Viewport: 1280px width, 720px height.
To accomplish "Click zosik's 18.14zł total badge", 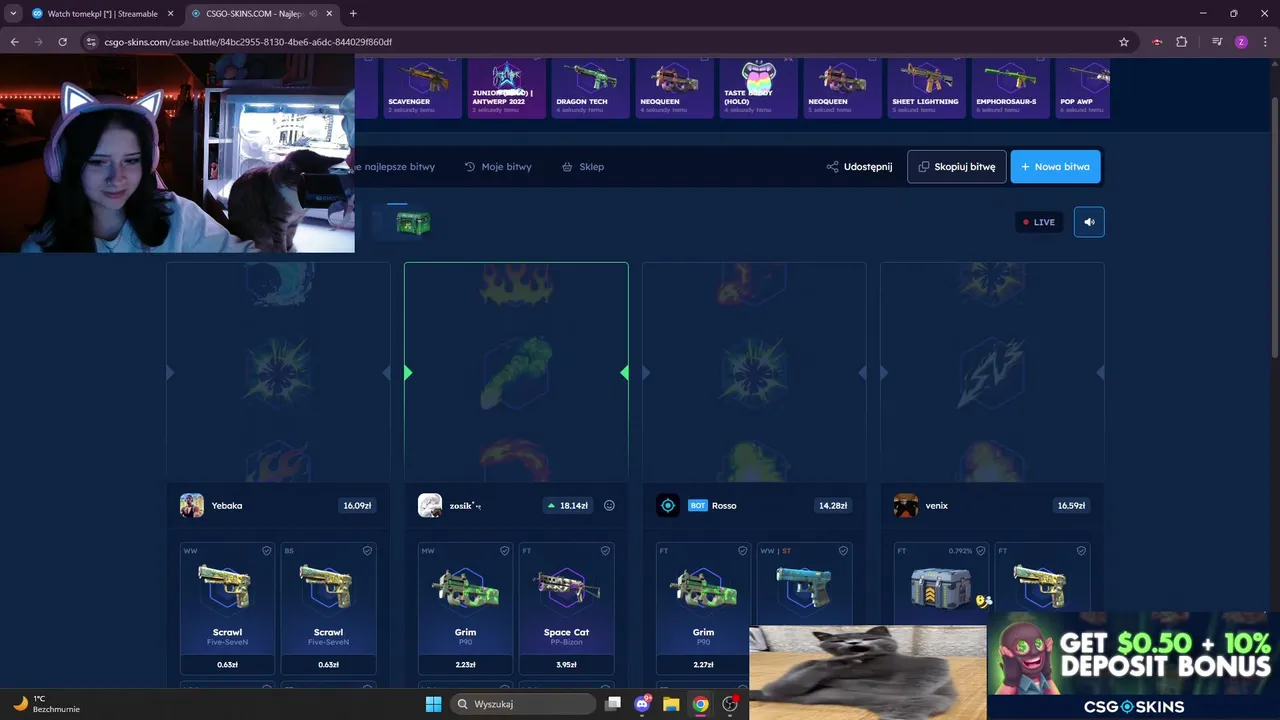I will point(567,505).
